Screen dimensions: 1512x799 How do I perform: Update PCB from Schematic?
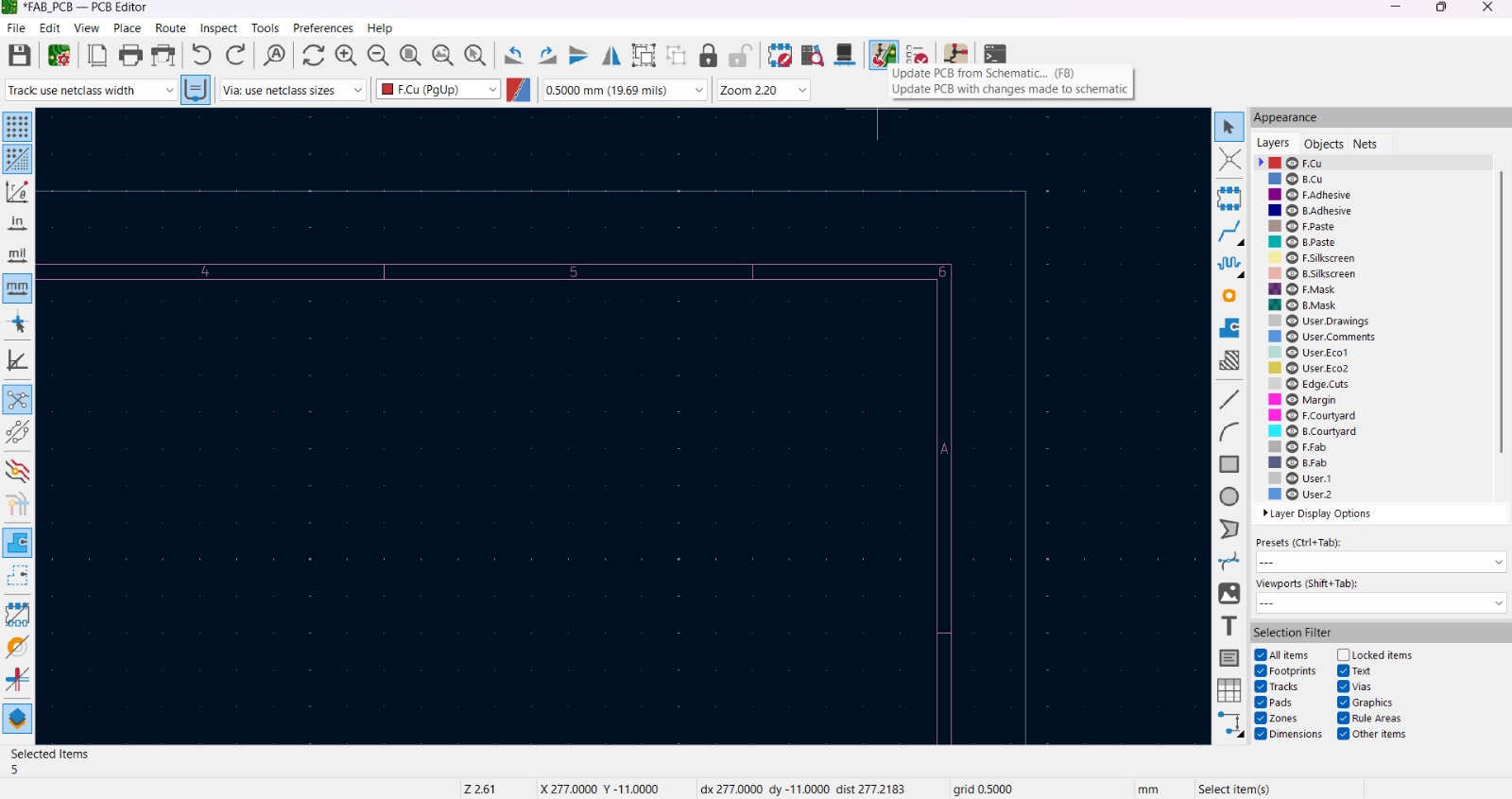click(x=884, y=56)
